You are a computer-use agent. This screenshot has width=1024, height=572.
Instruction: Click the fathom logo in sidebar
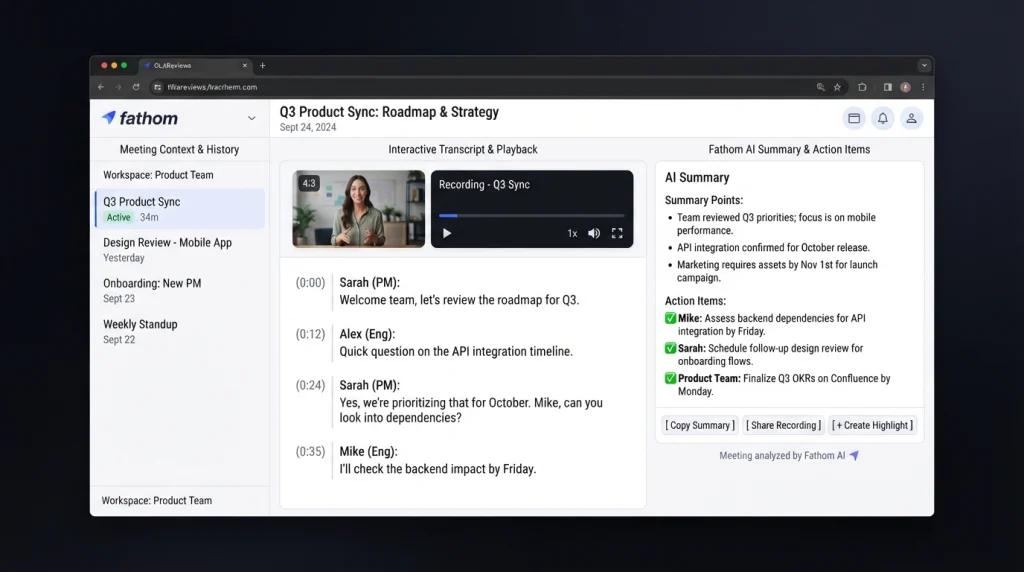point(140,118)
